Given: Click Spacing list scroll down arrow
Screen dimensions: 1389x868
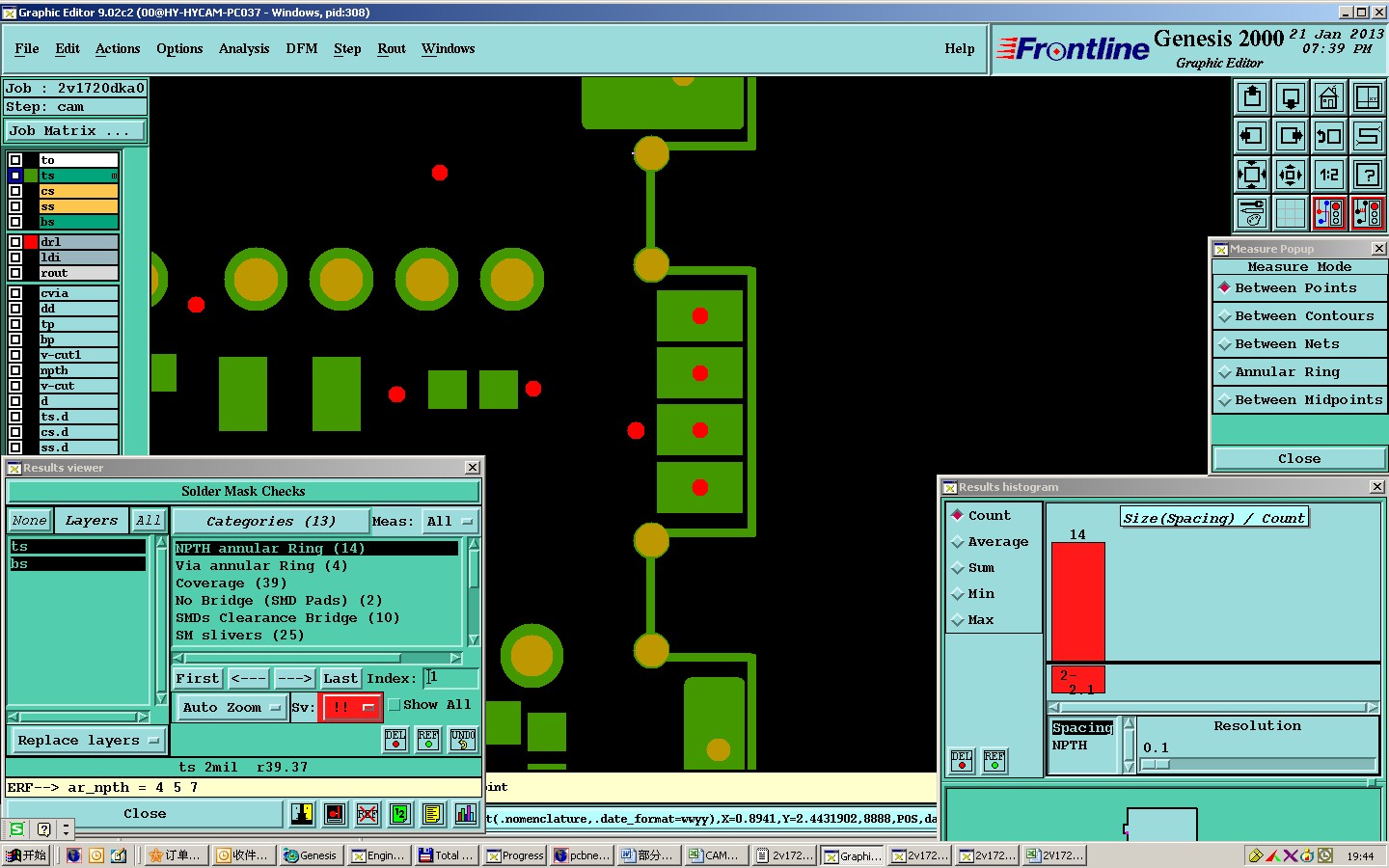Looking at the screenshot, I should [x=1130, y=768].
